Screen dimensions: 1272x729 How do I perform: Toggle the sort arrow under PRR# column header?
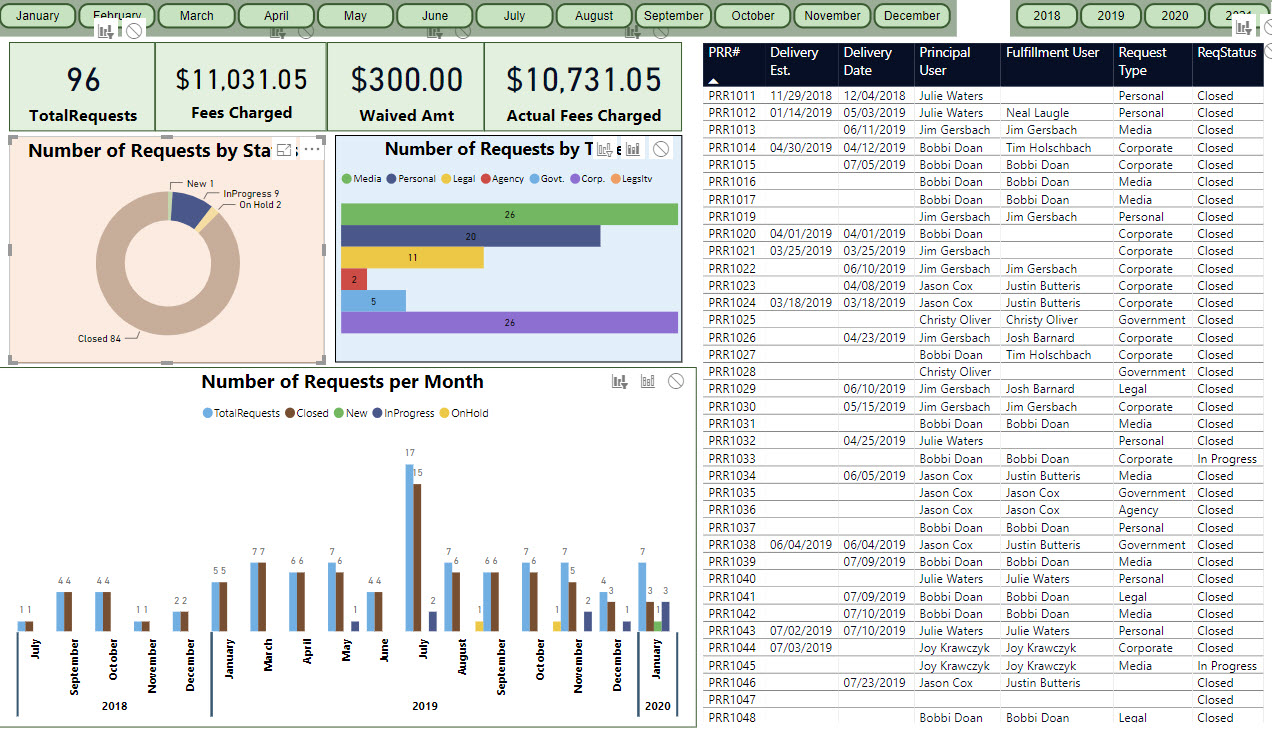click(x=714, y=81)
